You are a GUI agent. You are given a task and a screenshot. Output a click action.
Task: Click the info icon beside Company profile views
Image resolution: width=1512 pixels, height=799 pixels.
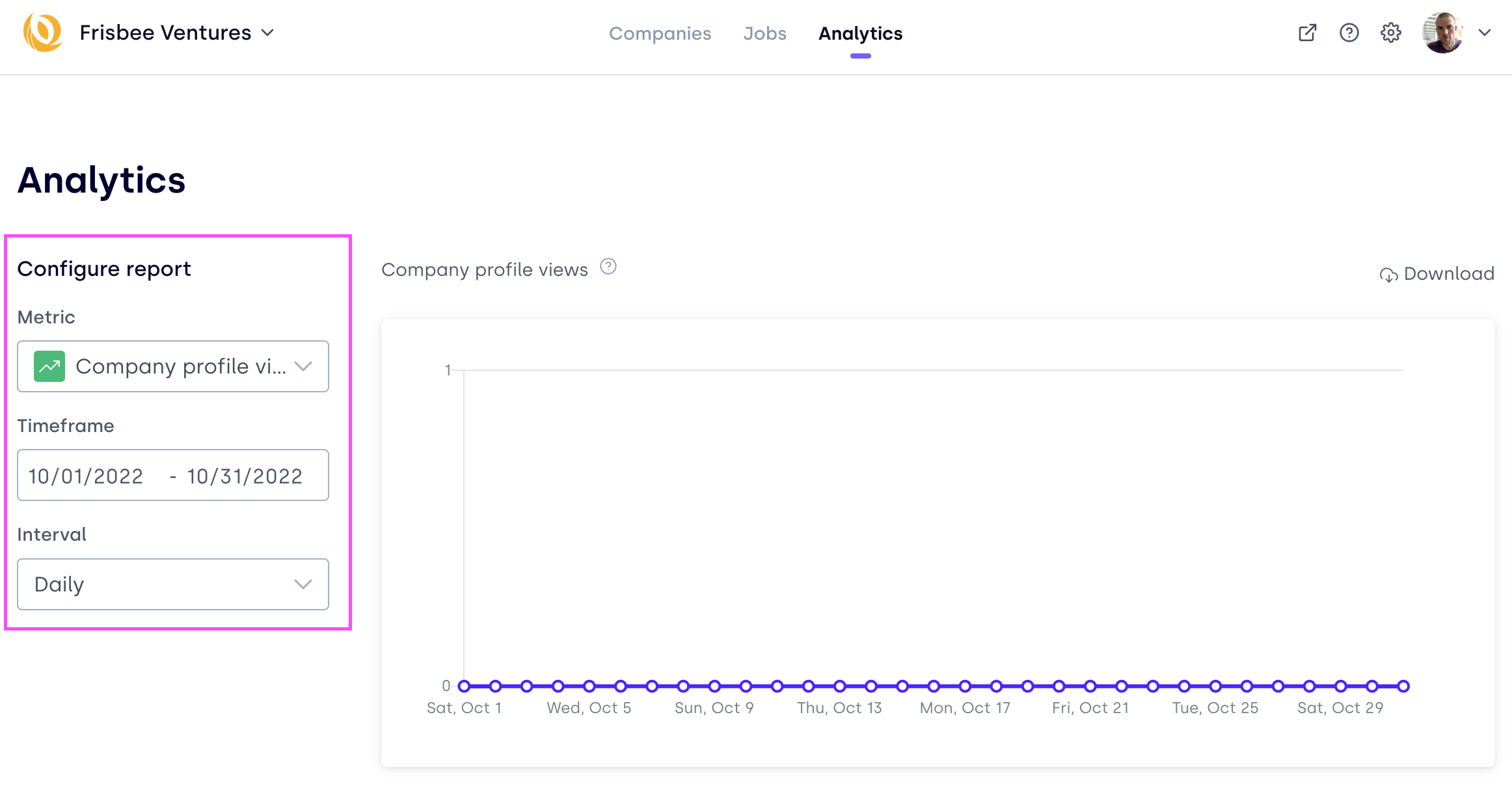pyautogui.click(x=608, y=267)
